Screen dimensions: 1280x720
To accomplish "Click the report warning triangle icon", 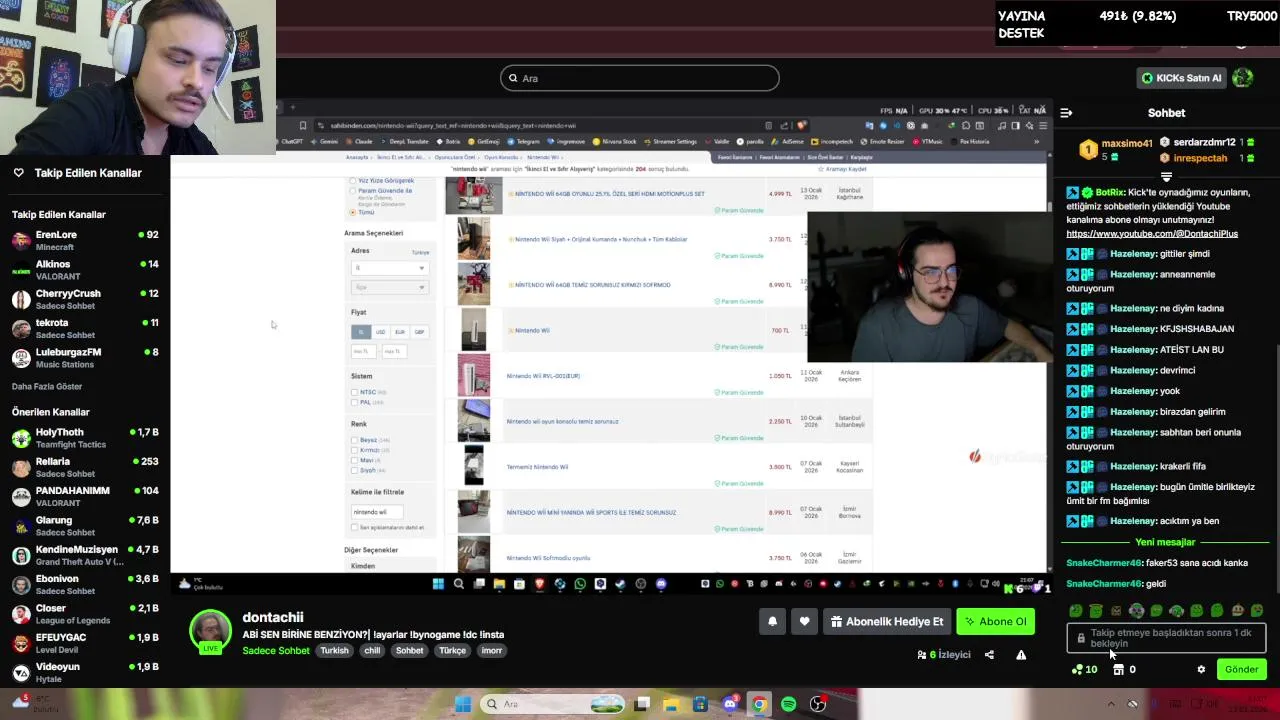I will [1021, 655].
